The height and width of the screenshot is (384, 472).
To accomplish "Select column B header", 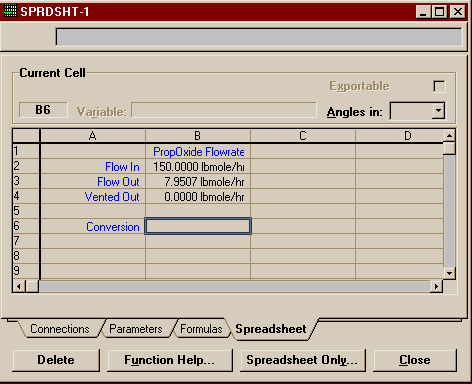I will click(198, 136).
